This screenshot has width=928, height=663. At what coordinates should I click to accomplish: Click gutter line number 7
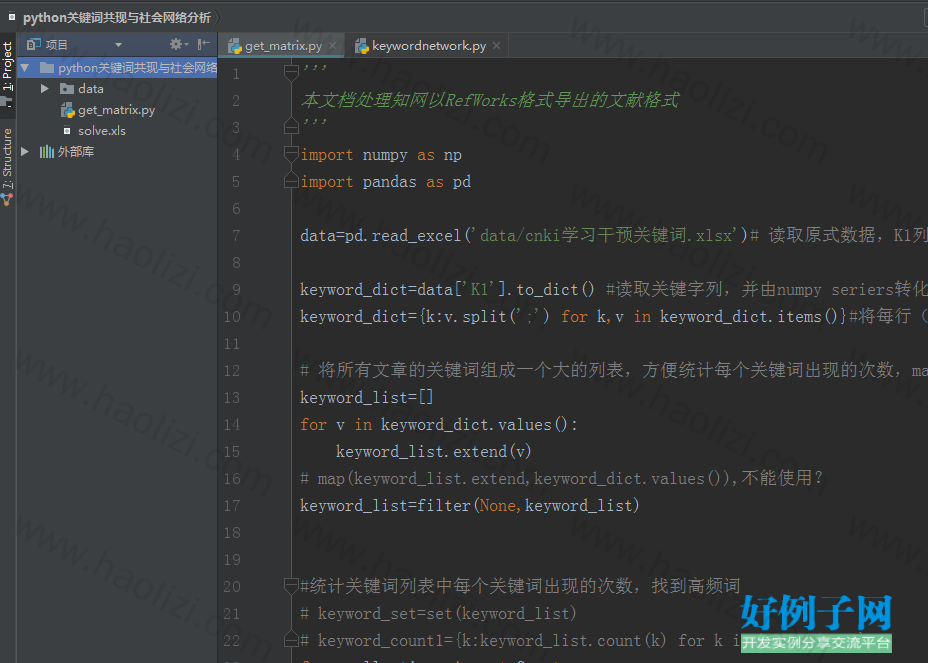tap(236, 236)
